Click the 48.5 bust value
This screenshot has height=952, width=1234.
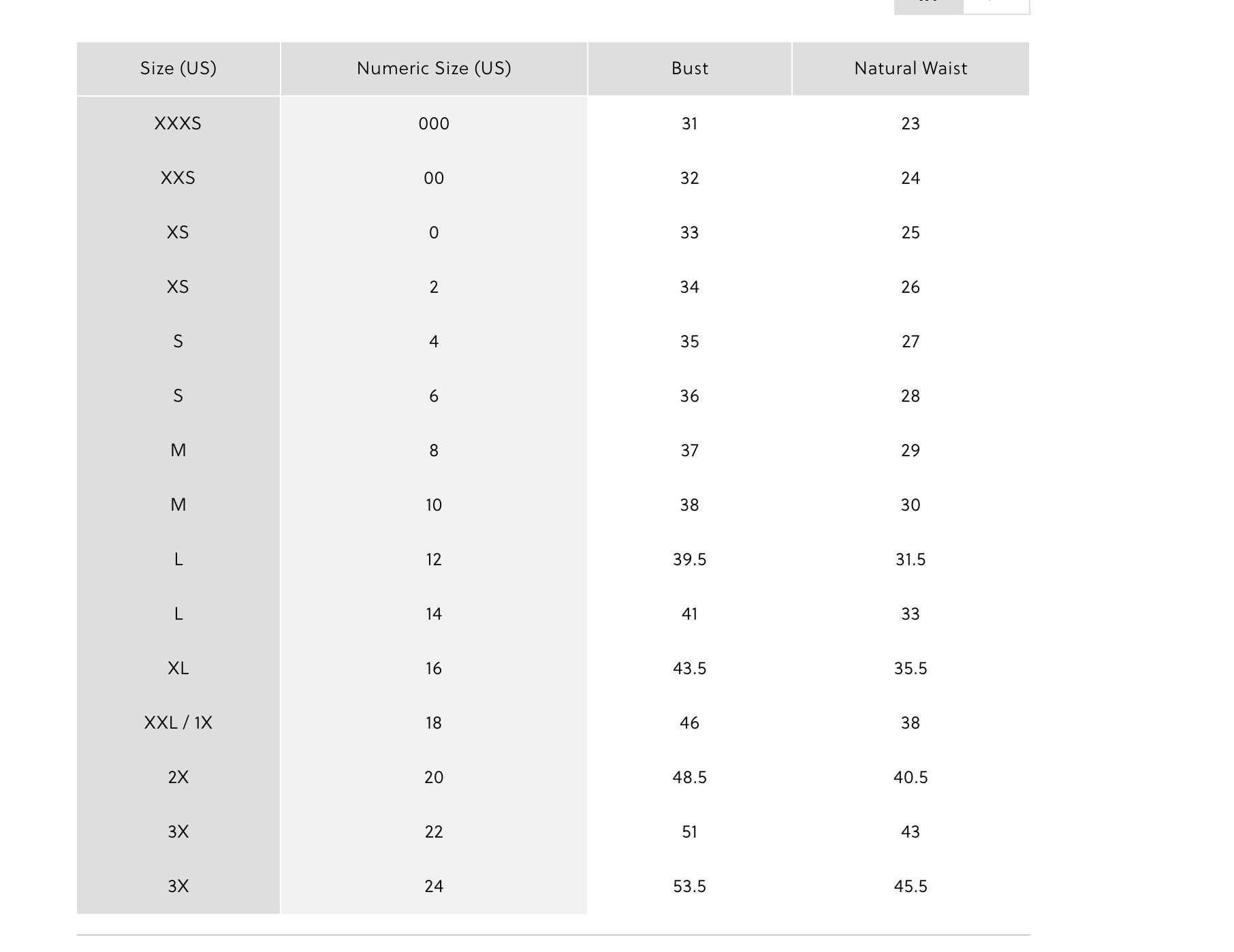point(689,778)
